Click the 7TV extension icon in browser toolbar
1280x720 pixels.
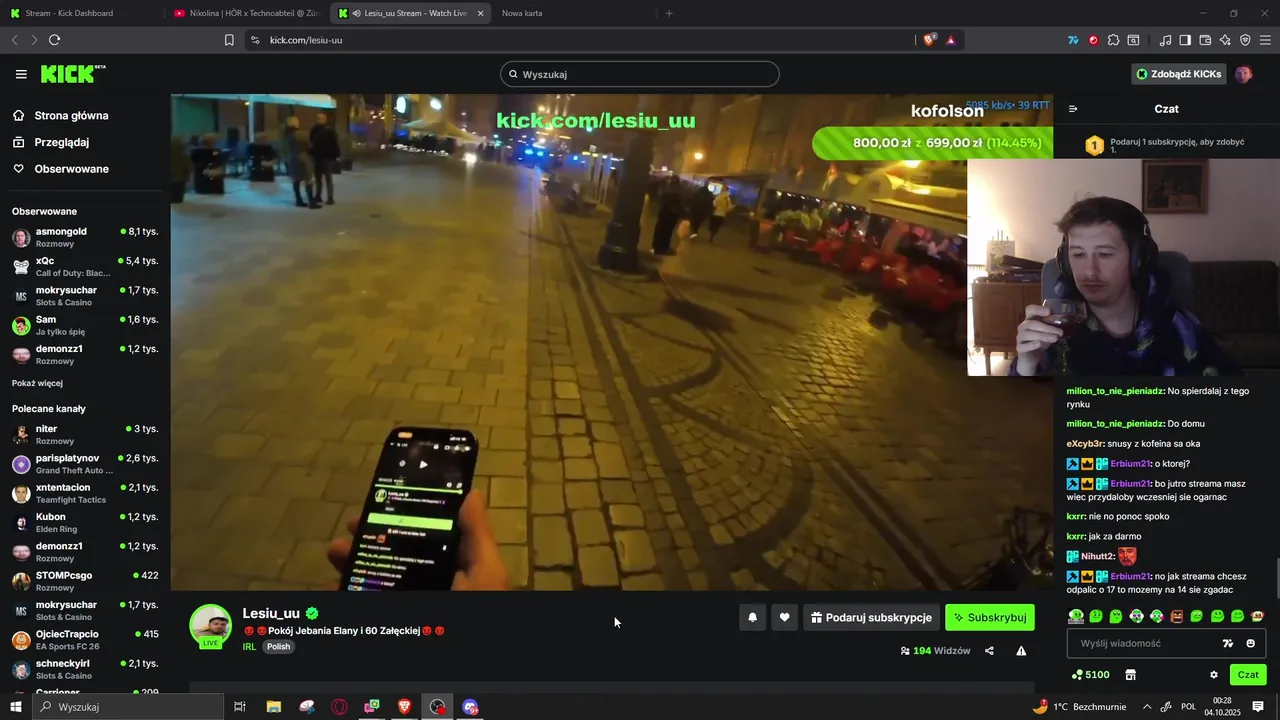1073,40
